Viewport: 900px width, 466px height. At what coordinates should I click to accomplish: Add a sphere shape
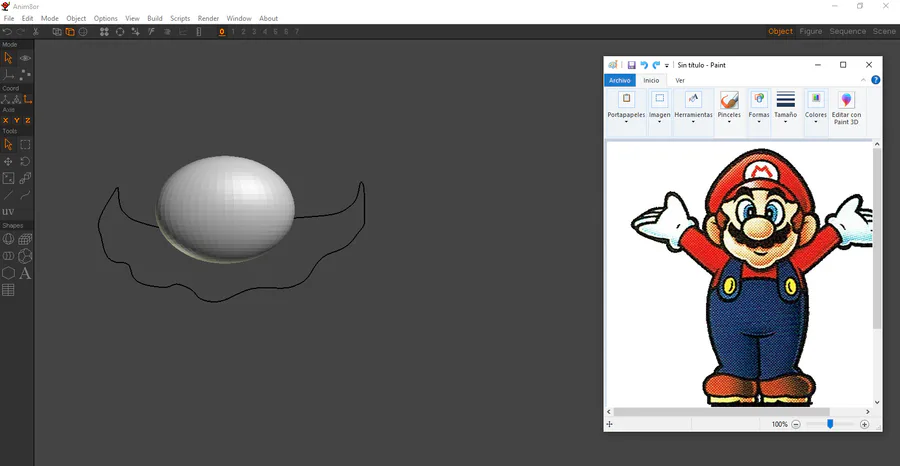[x=8, y=239]
